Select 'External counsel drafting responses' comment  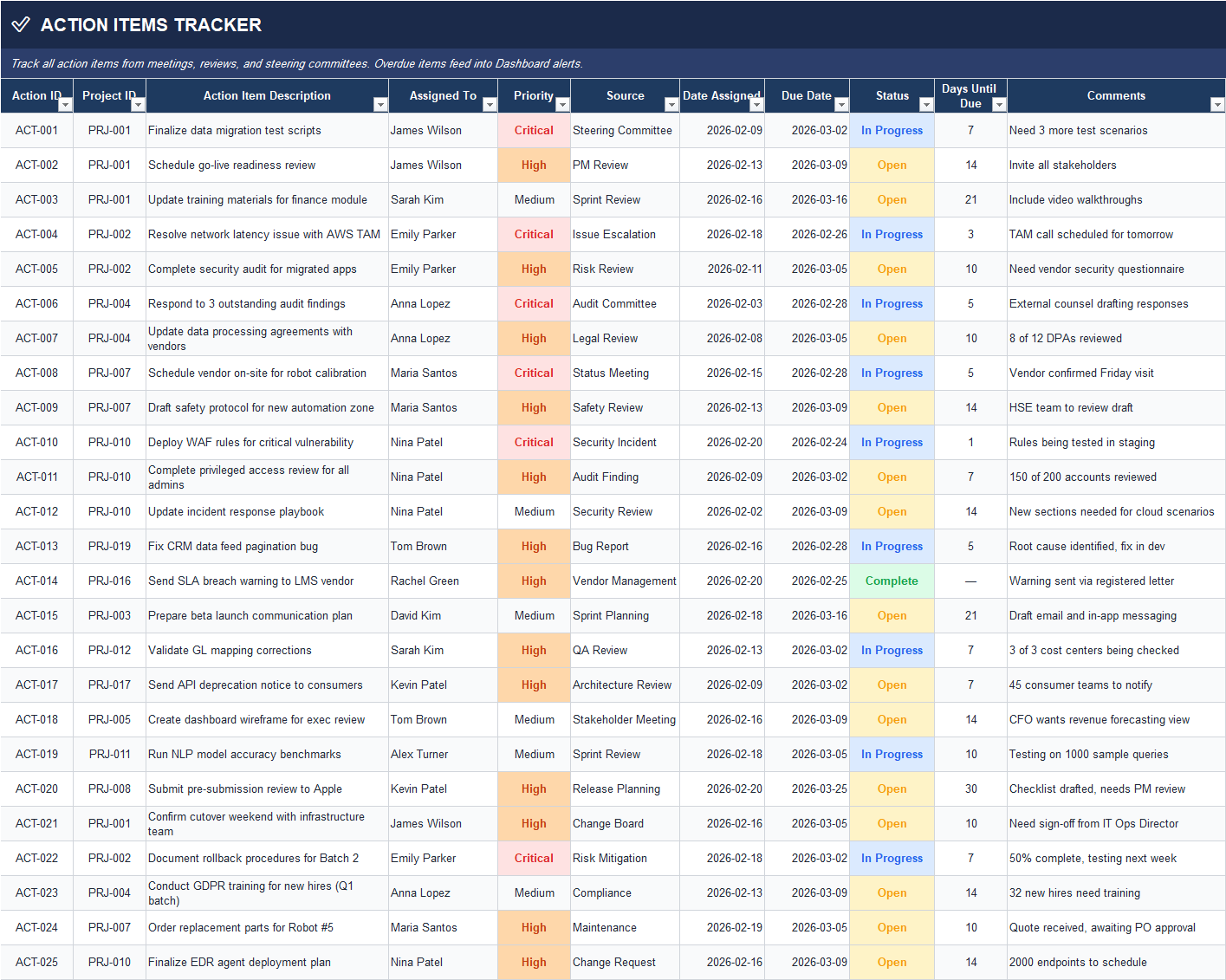coord(1116,304)
